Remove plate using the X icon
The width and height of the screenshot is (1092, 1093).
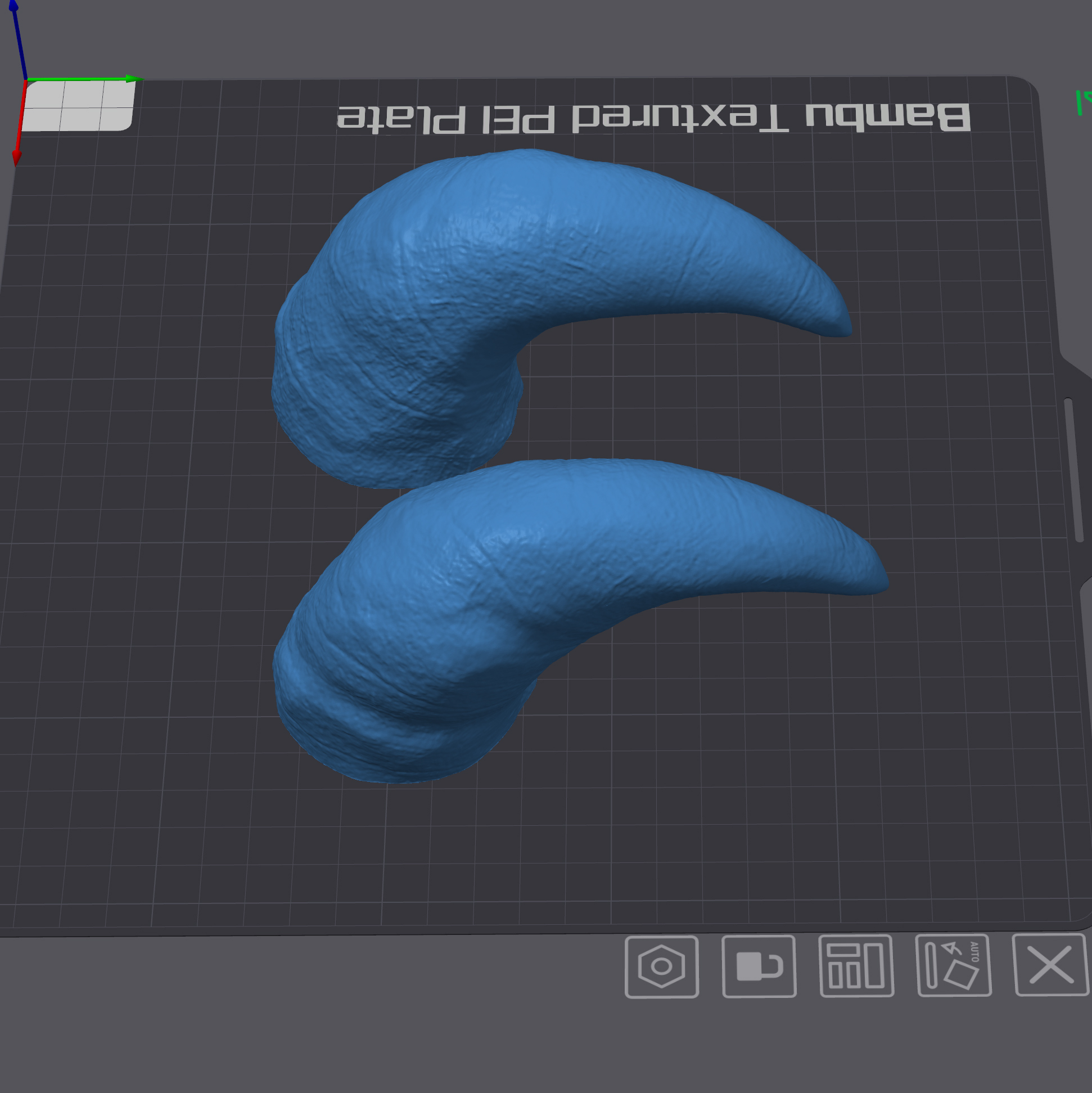pyautogui.click(x=1051, y=964)
